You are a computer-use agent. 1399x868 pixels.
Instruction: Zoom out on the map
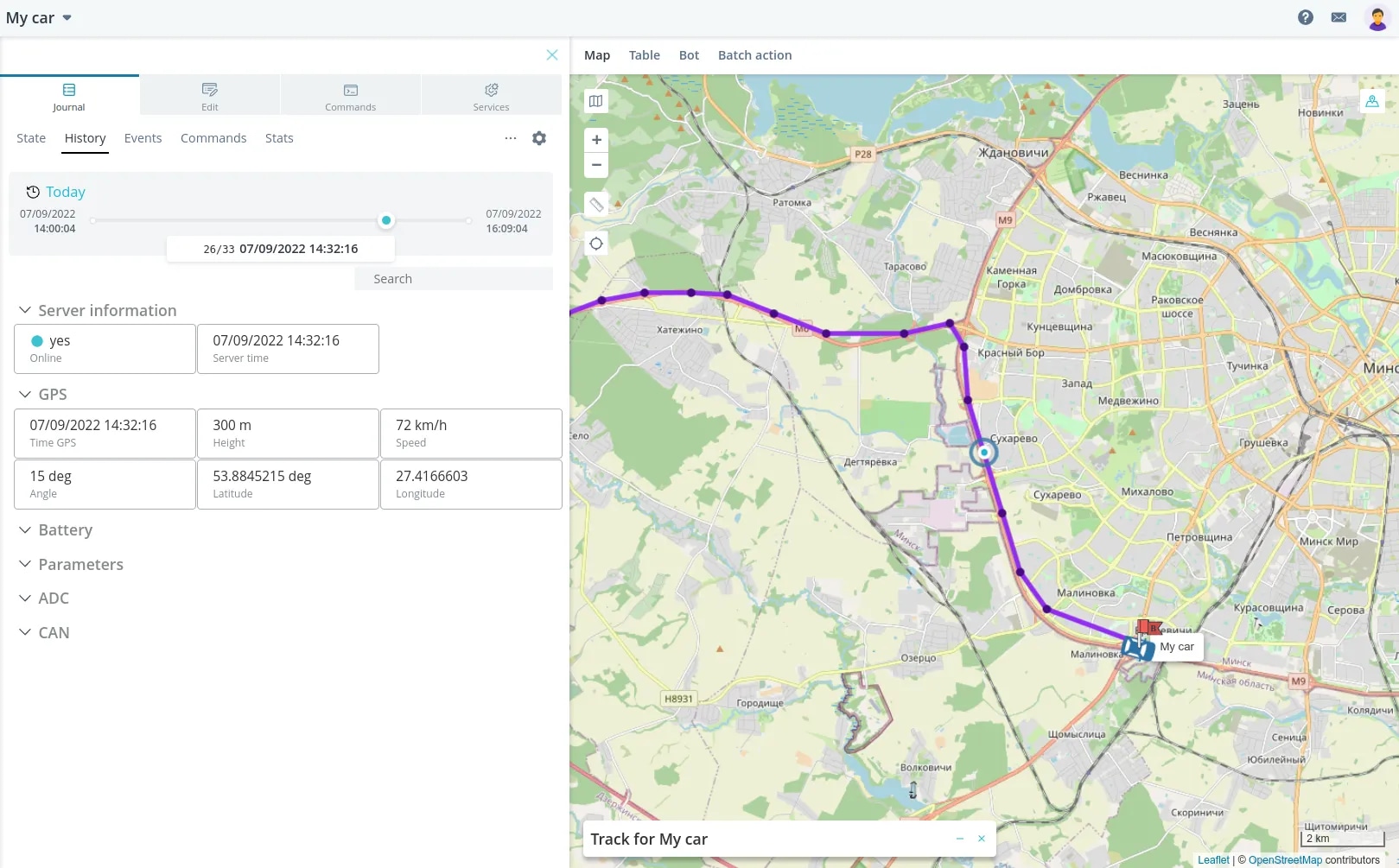[x=596, y=165]
